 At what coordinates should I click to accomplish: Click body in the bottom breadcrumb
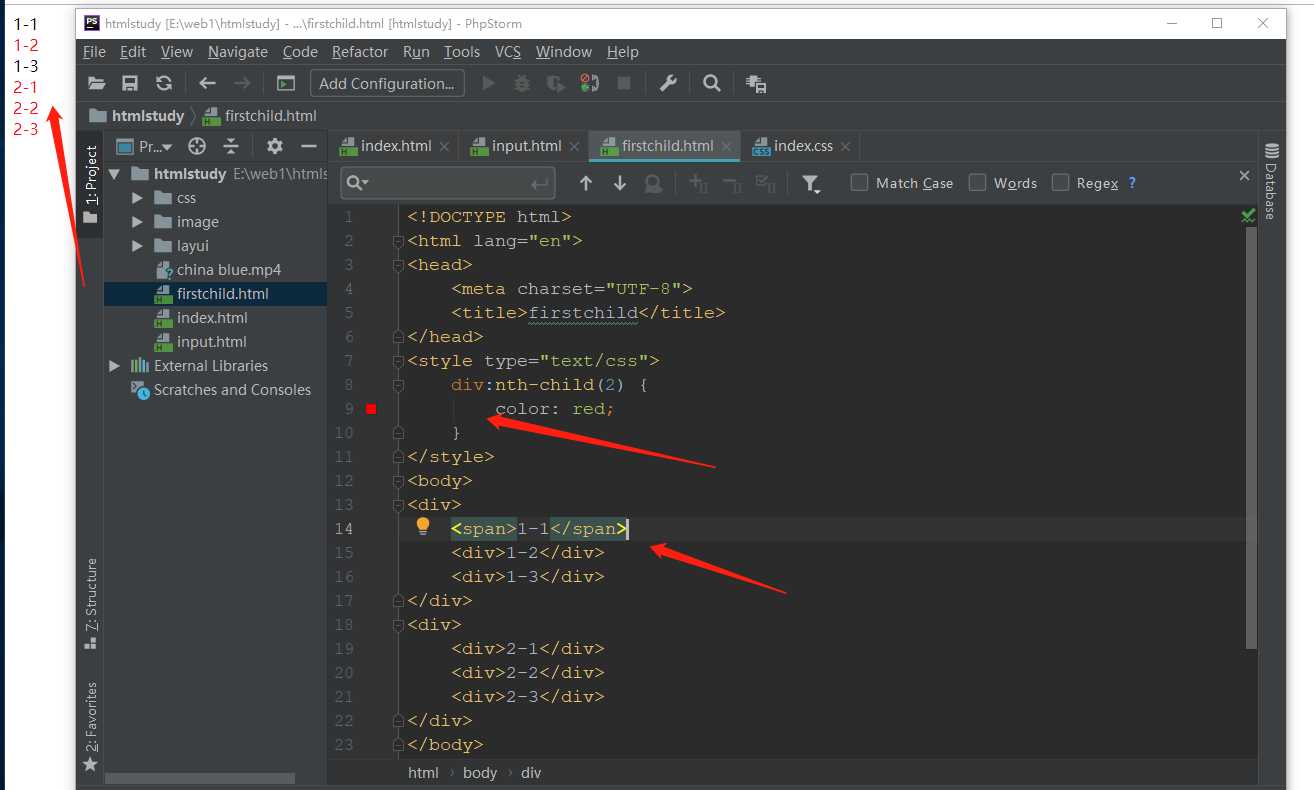480,773
